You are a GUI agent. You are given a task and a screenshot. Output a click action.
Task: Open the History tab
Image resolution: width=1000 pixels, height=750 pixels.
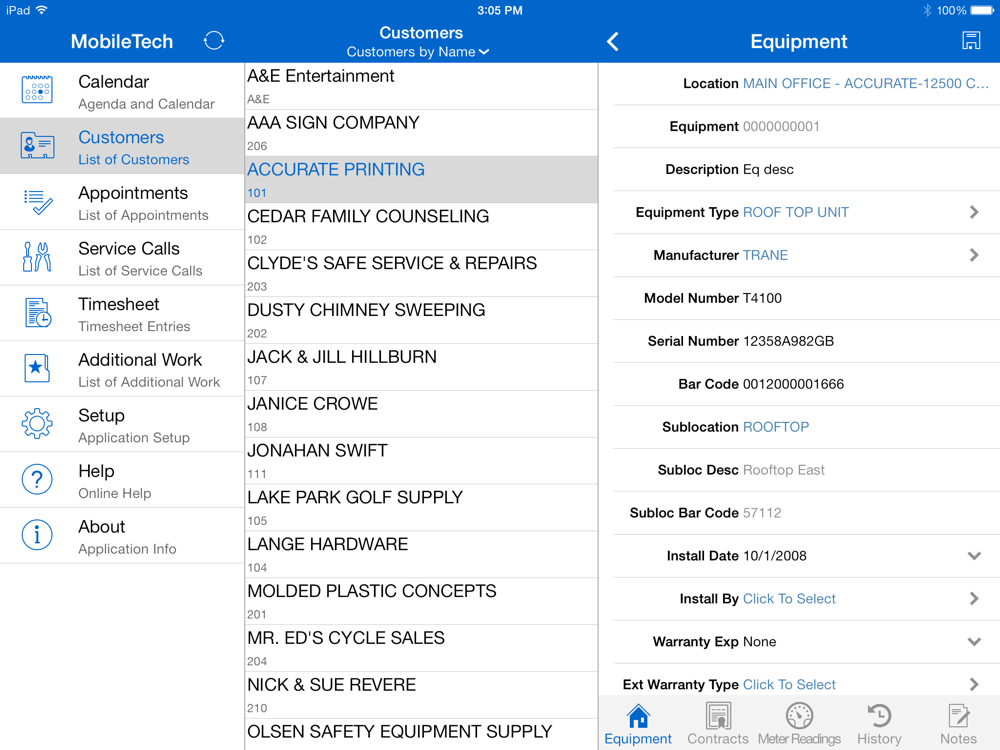pos(879,724)
